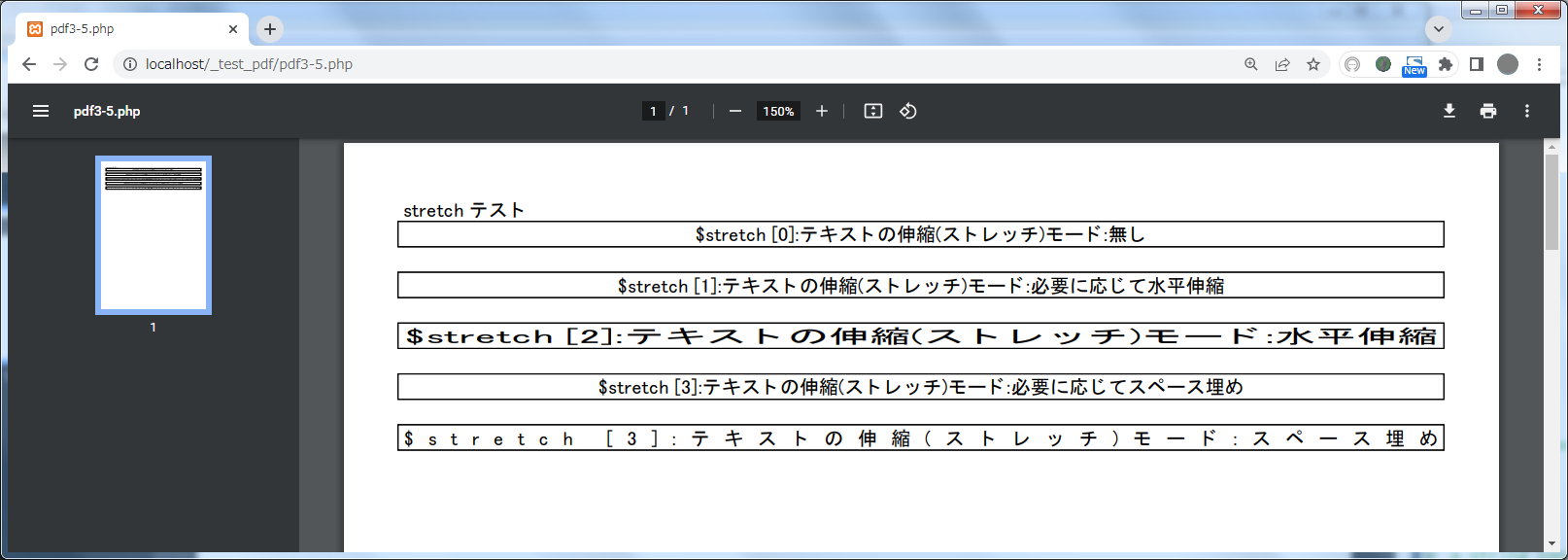The image size is (1568, 560).
Task: Open a new browser tab
Action: tap(270, 29)
